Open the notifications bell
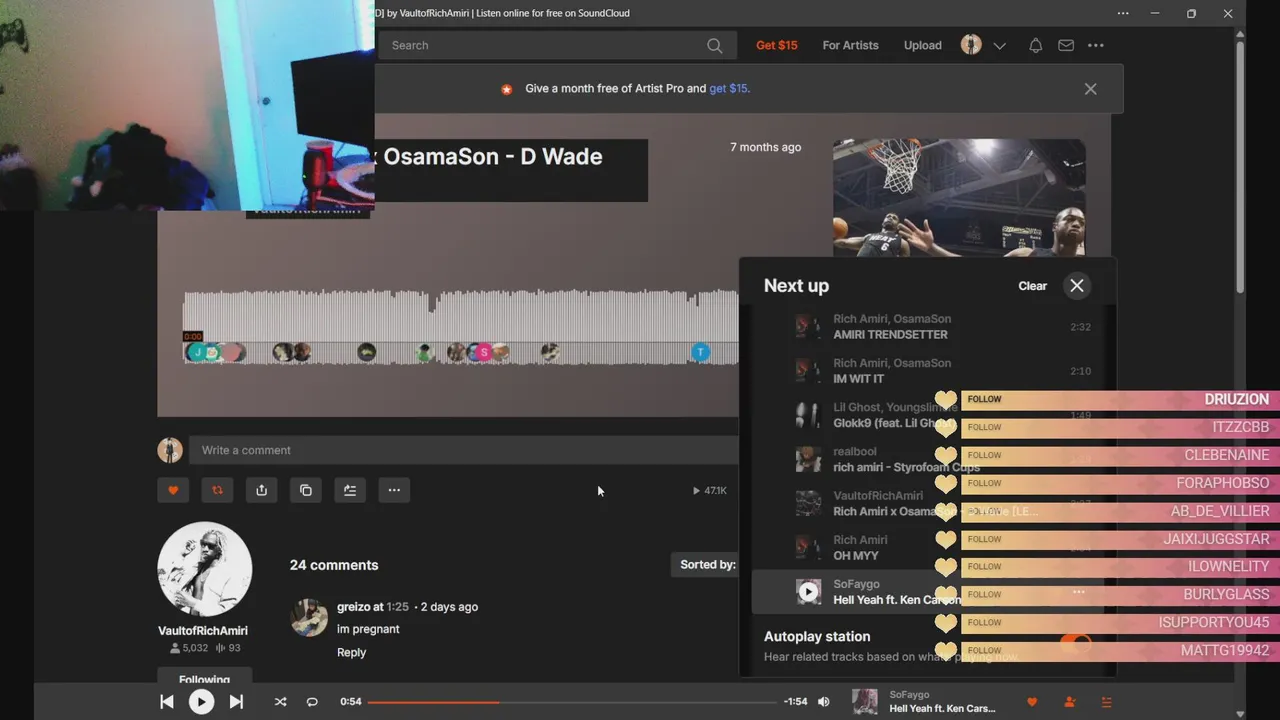 tap(1036, 45)
